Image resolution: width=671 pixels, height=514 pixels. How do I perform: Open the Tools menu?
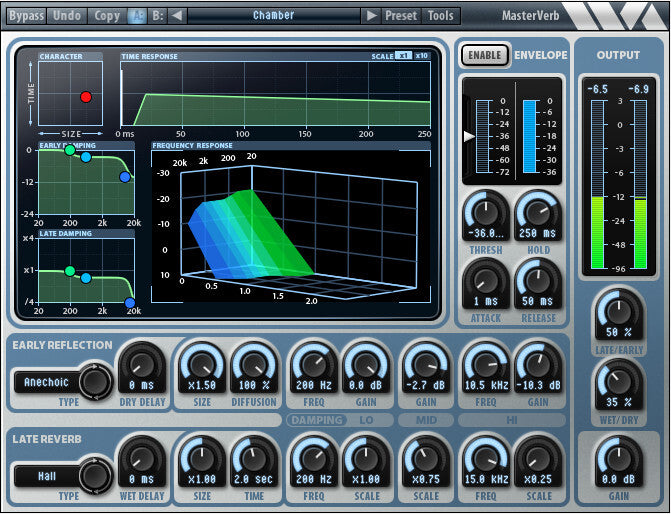click(x=440, y=15)
